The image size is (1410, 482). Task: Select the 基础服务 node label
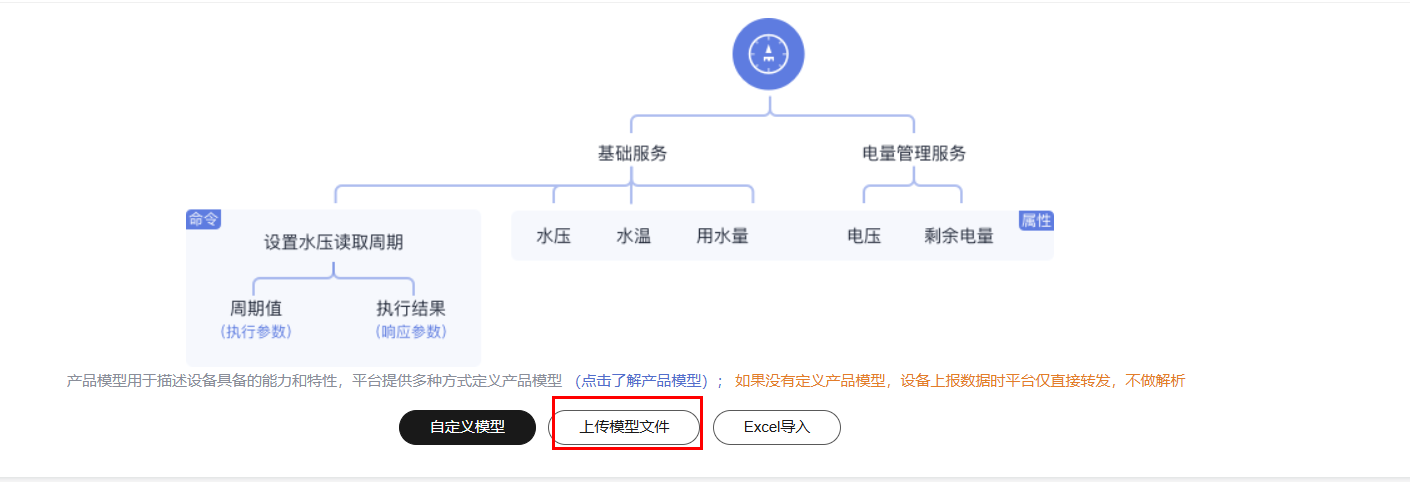point(632,154)
